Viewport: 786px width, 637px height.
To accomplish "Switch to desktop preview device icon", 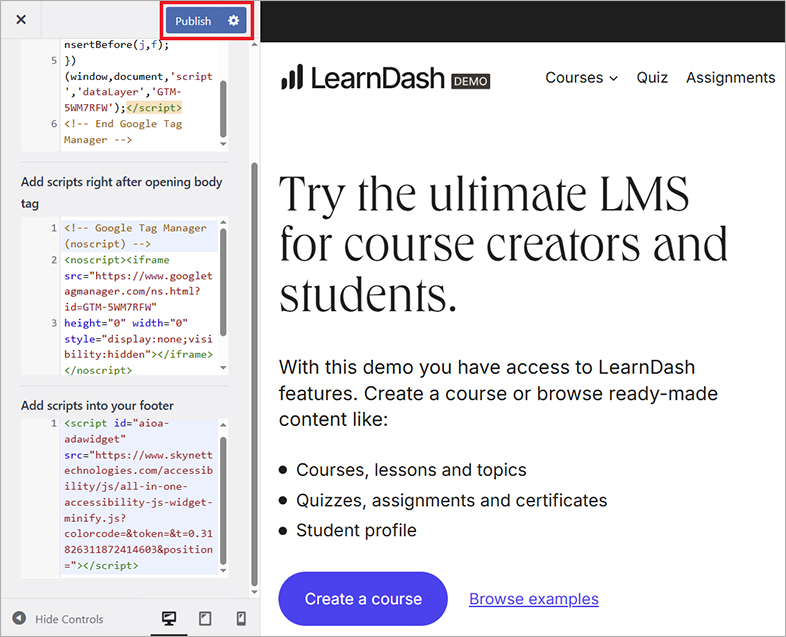I will (x=169, y=618).
